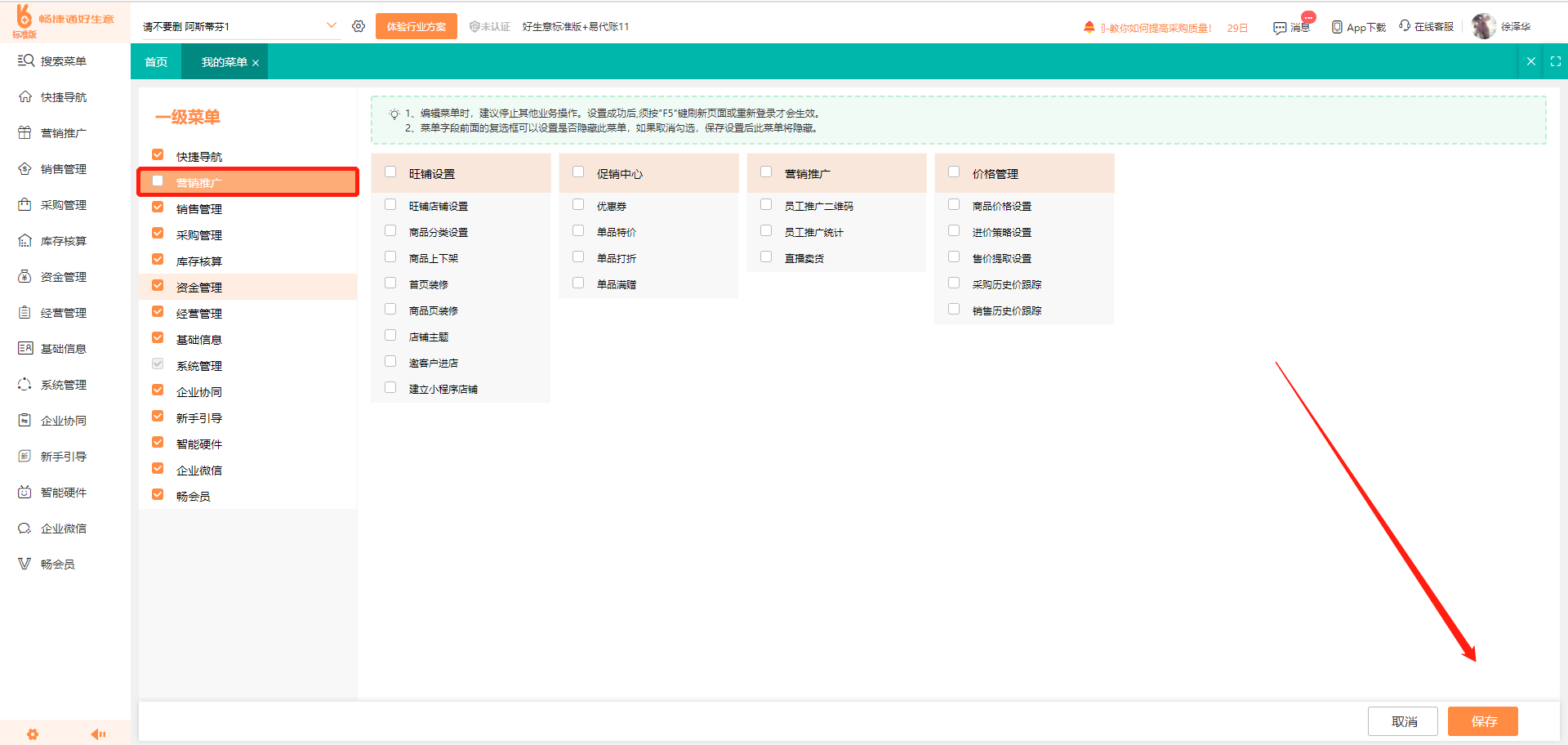Image resolution: width=1568 pixels, height=745 pixels.
Task: Uncheck the 销售管理 checkbox
Action: [x=158, y=207]
